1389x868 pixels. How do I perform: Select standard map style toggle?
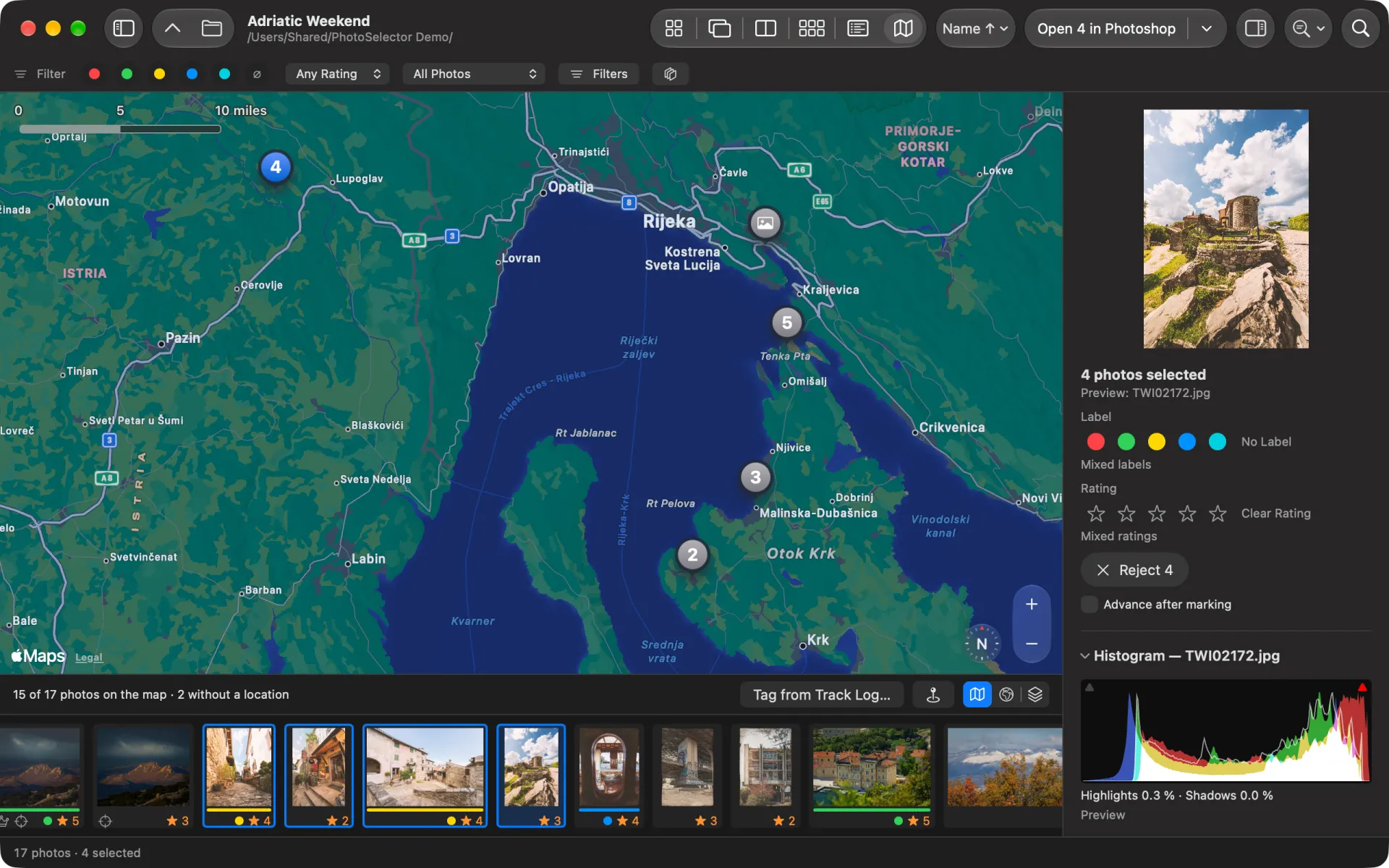coord(977,694)
